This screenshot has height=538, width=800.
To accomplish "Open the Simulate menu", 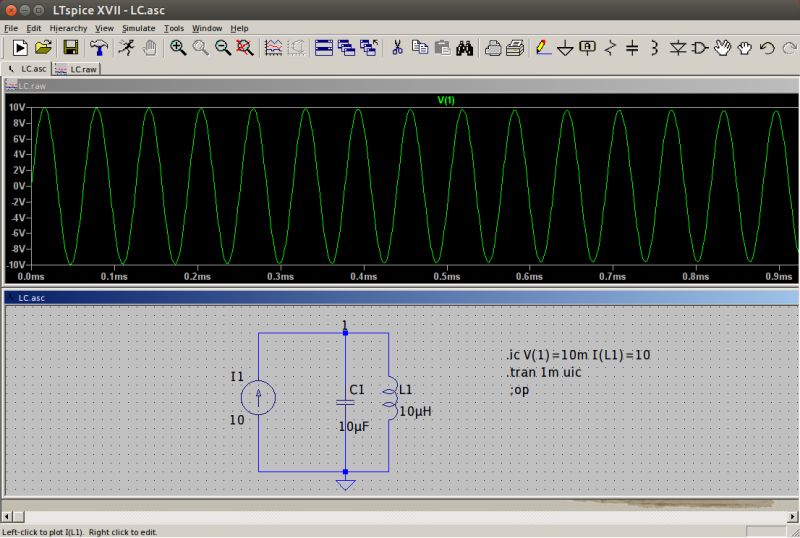I will pos(138,28).
